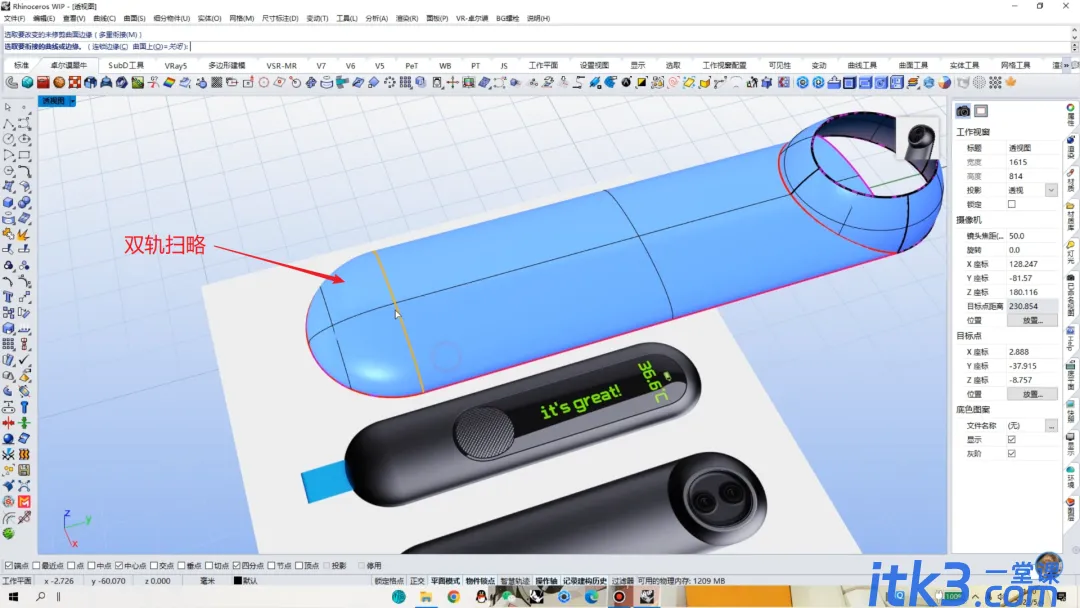Click the arrow-circle icon in top toolbar
This screenshot has width=1080, height=608.
[x=295, y=83]
